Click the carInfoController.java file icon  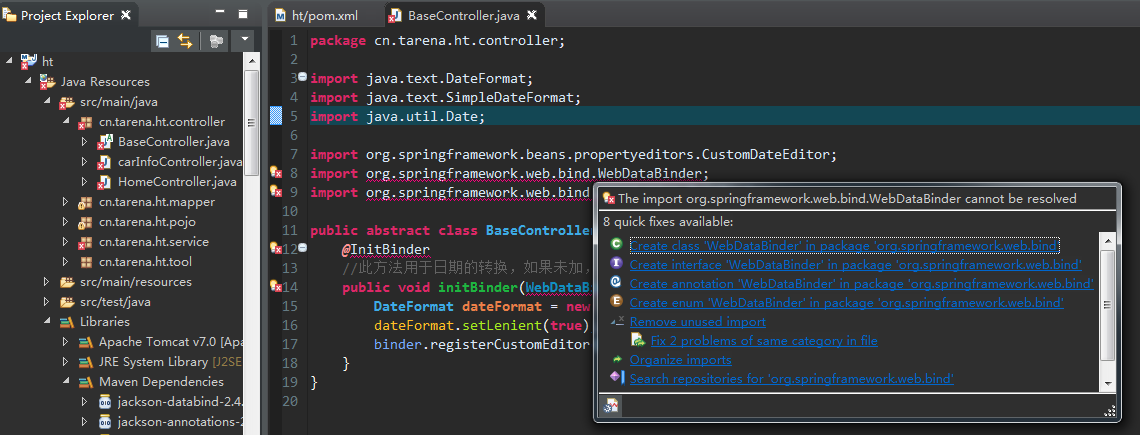tap(104, 161)
